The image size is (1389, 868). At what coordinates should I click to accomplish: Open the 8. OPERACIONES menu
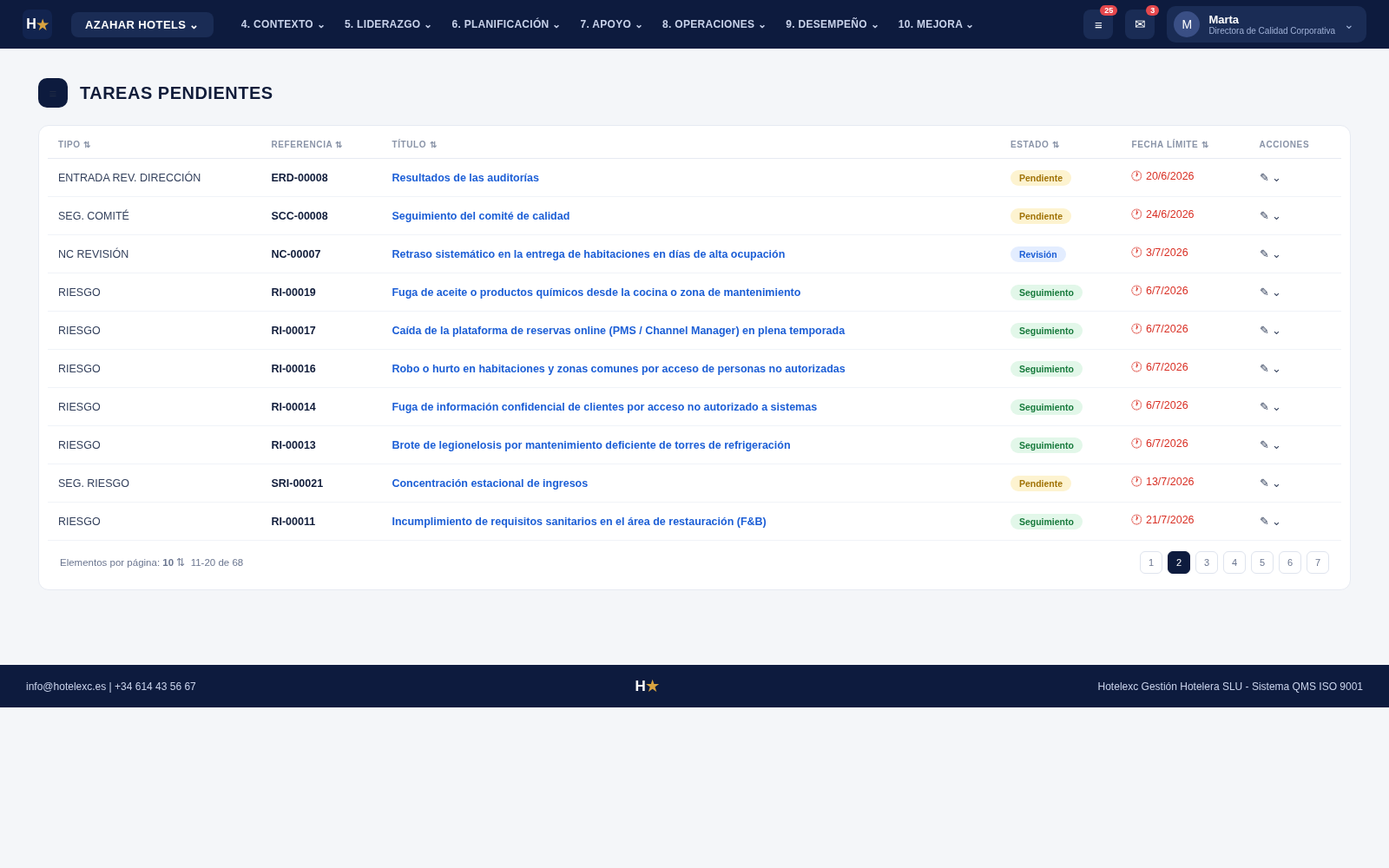pos(714,24)
